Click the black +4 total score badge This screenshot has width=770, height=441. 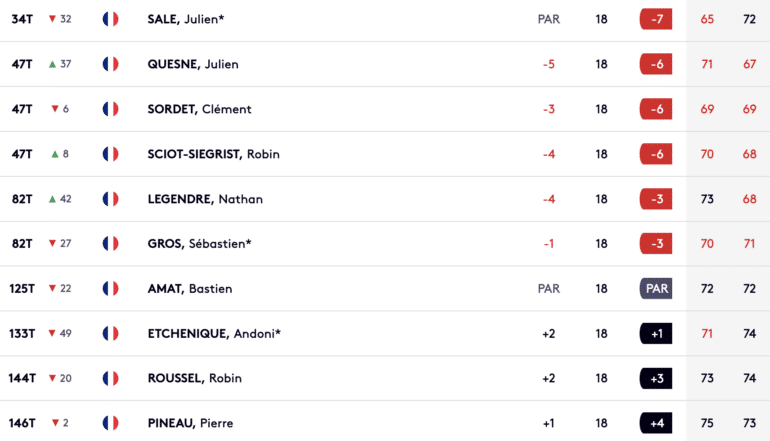click(656, 423)
